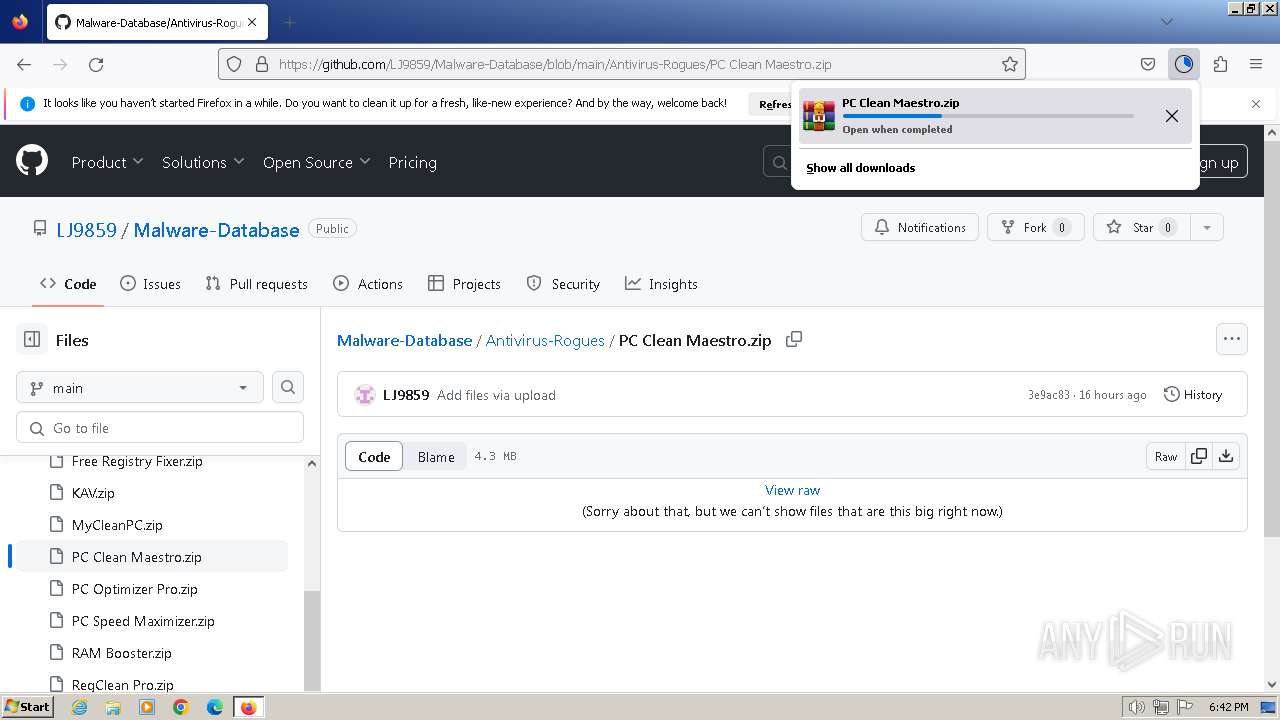Focus the Go to file input
The height and width of the screenshot is (720, 1280).
(160, 427)
